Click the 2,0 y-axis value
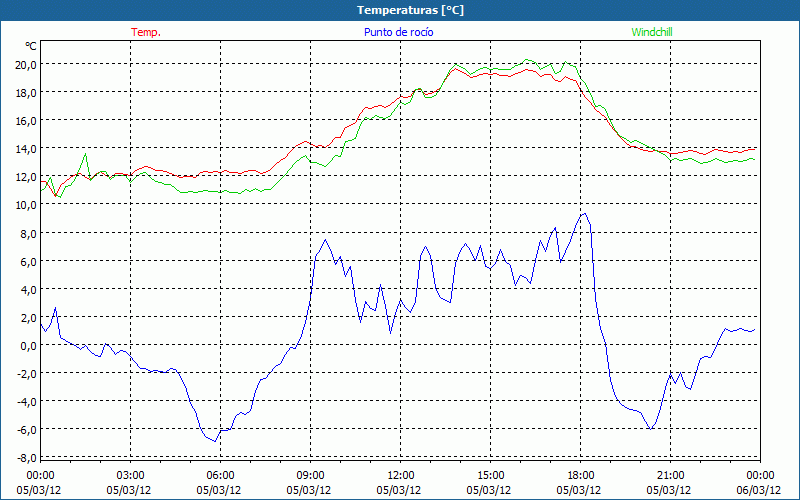The image size is (800, 500). coord(29,317)
